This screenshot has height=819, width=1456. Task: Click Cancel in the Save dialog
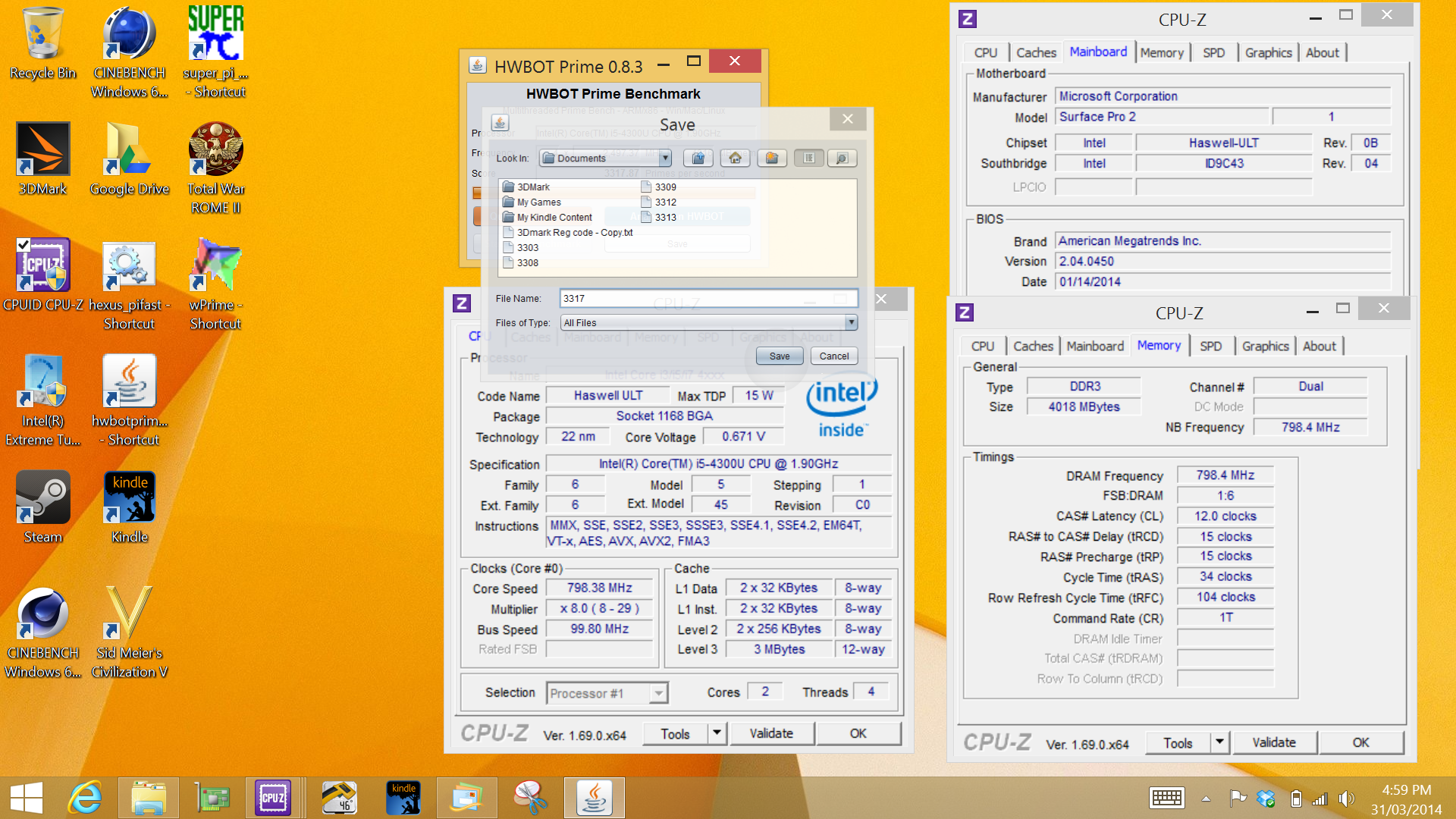(834, 356)
